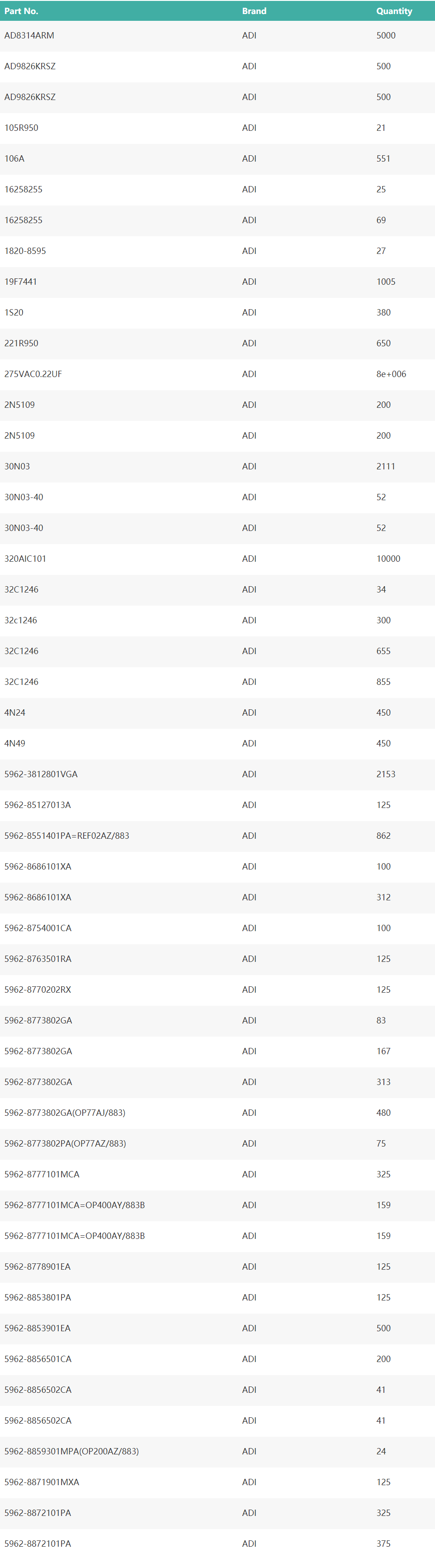Image resolution: width=435 pixels, height=1568 pixels.
Task: Click the 8e+006 quantity value
Action: pos(391,374)
